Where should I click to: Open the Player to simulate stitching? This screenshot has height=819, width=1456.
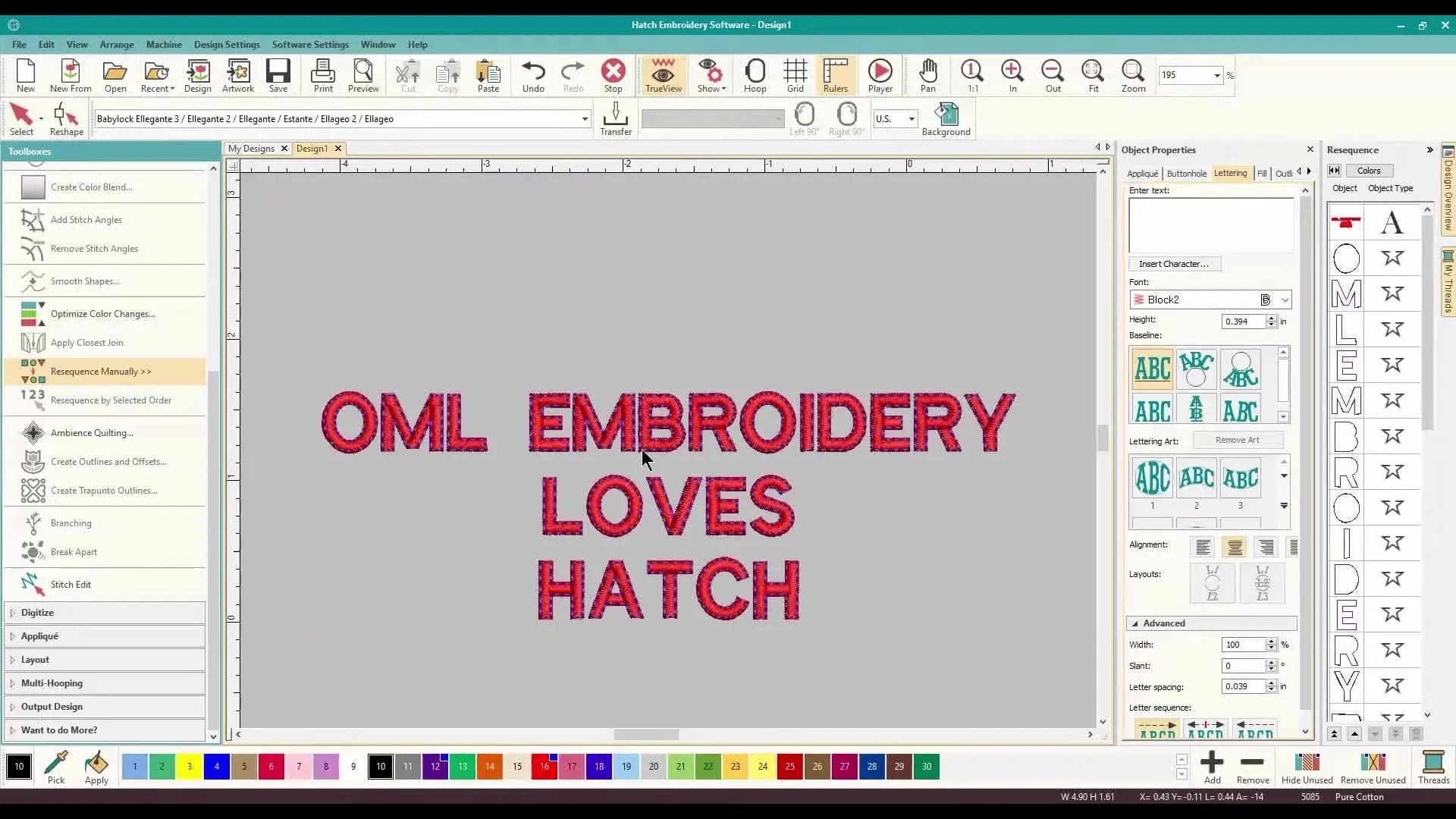coord(880,75)
